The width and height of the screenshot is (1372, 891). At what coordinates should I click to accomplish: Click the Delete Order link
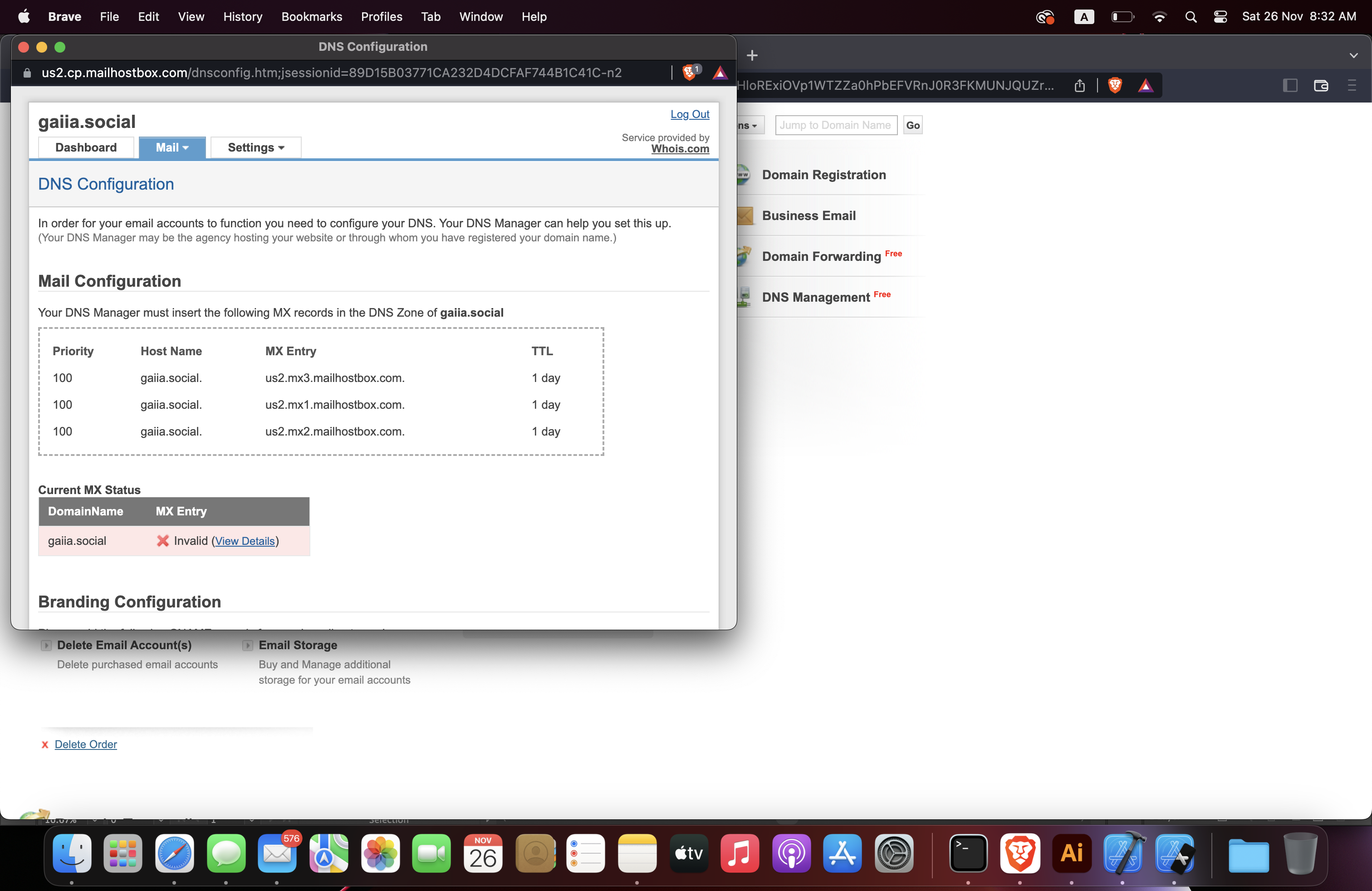[86, 744]
